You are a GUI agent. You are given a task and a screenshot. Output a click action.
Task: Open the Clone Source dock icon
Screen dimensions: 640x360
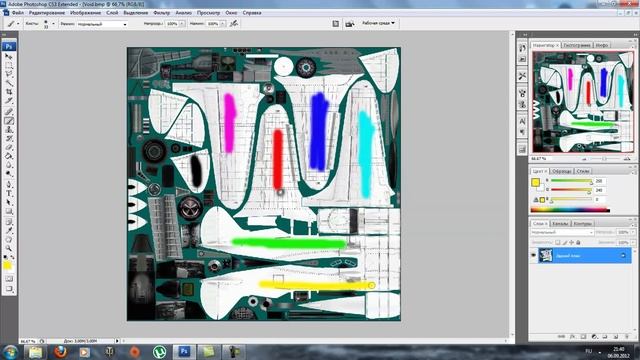coord(522,104)
